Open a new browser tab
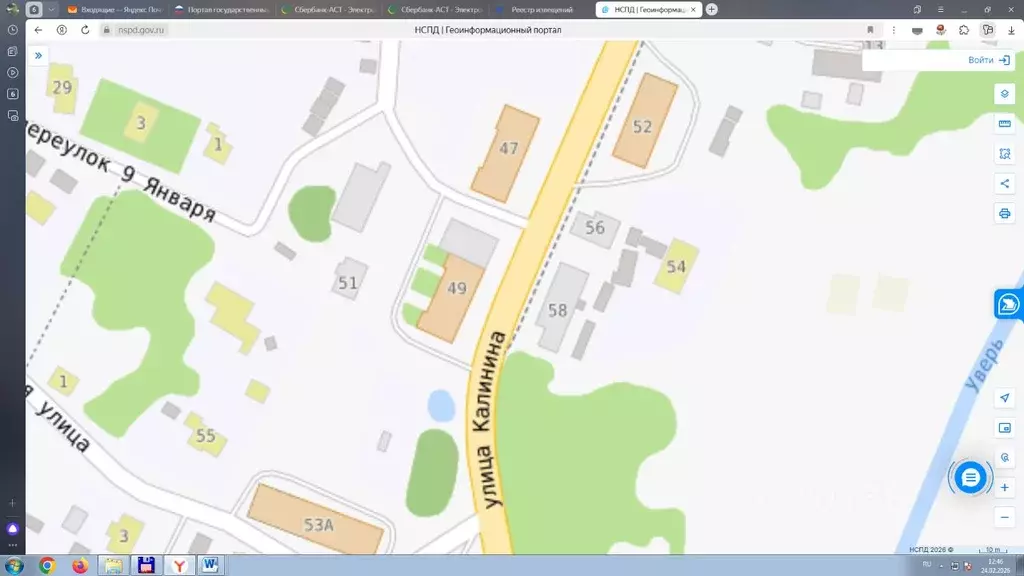Screen dimensions: 1024x576 coord(711,9)
